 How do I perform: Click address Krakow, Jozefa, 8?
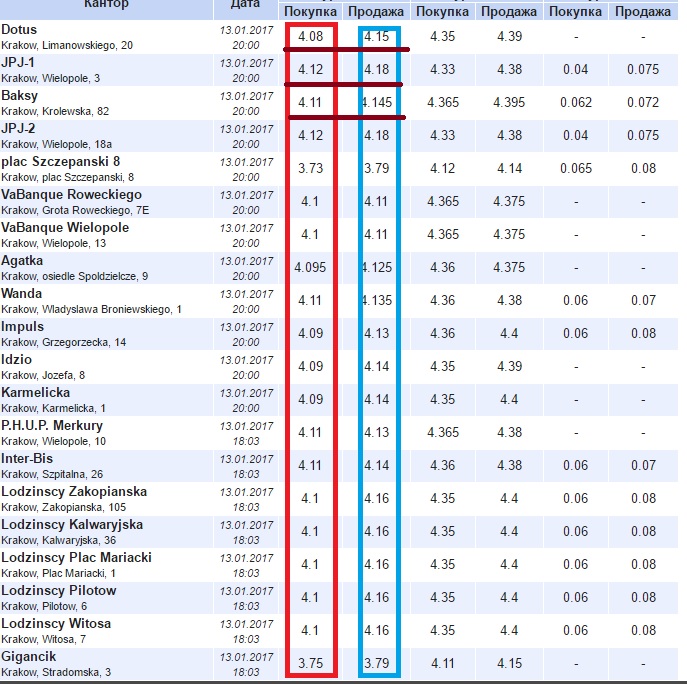(43, 376)
